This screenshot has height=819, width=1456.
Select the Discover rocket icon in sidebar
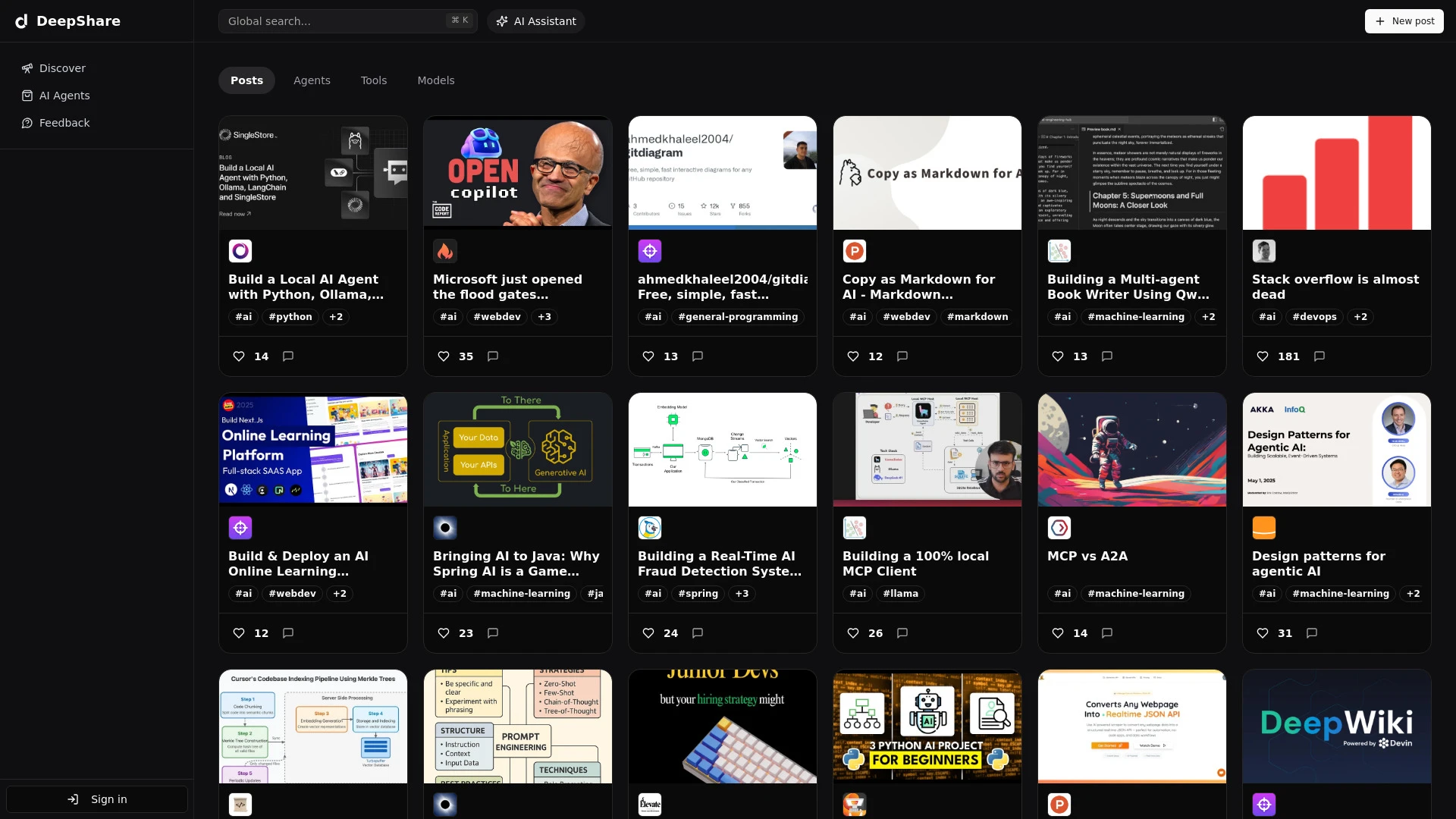tap(27, 68)
